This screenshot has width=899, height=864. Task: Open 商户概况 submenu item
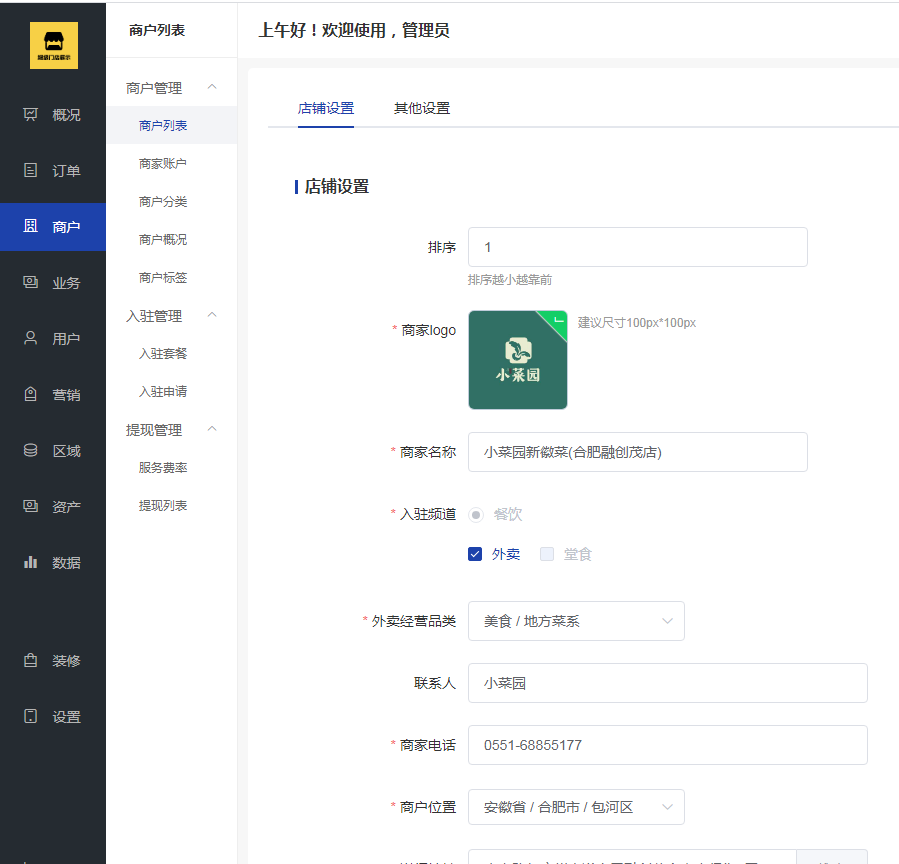163,239
